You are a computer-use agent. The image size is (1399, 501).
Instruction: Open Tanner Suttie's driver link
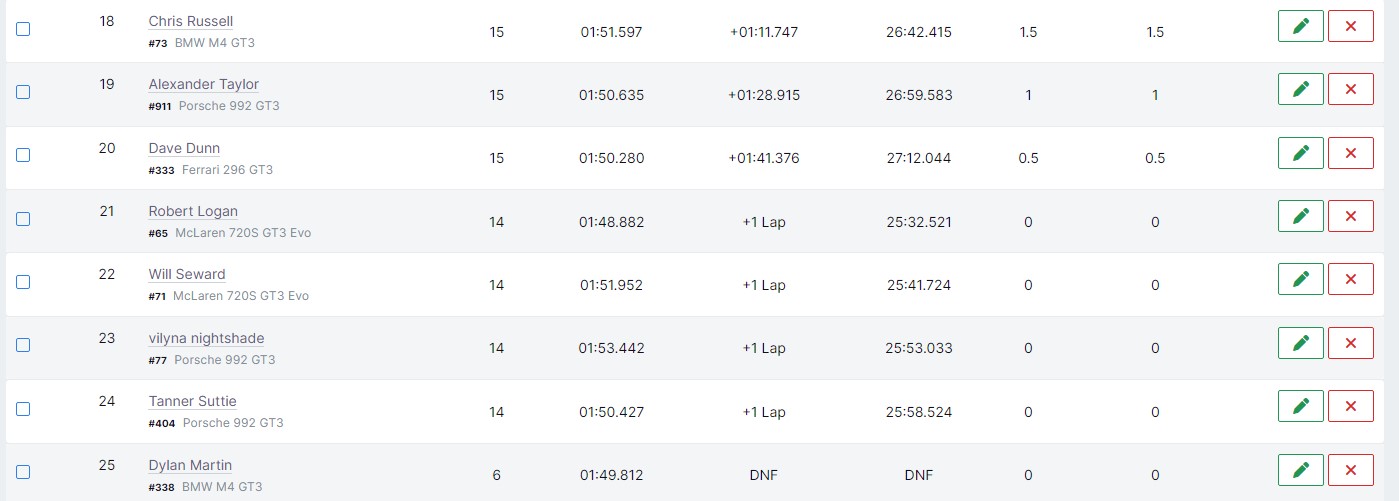(193, 401)
